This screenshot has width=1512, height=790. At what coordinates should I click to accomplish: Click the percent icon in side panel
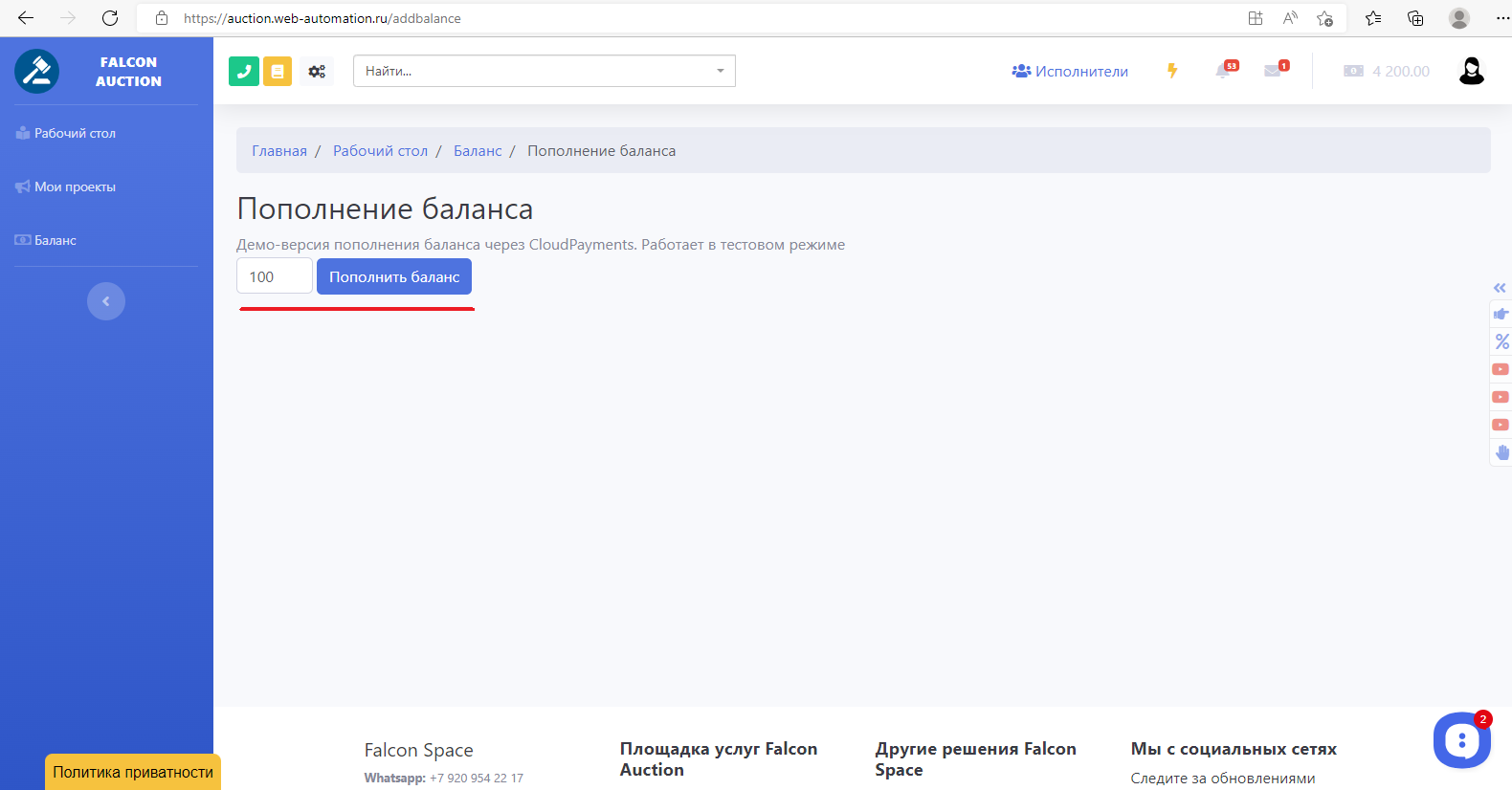(x=1501, y=341)
